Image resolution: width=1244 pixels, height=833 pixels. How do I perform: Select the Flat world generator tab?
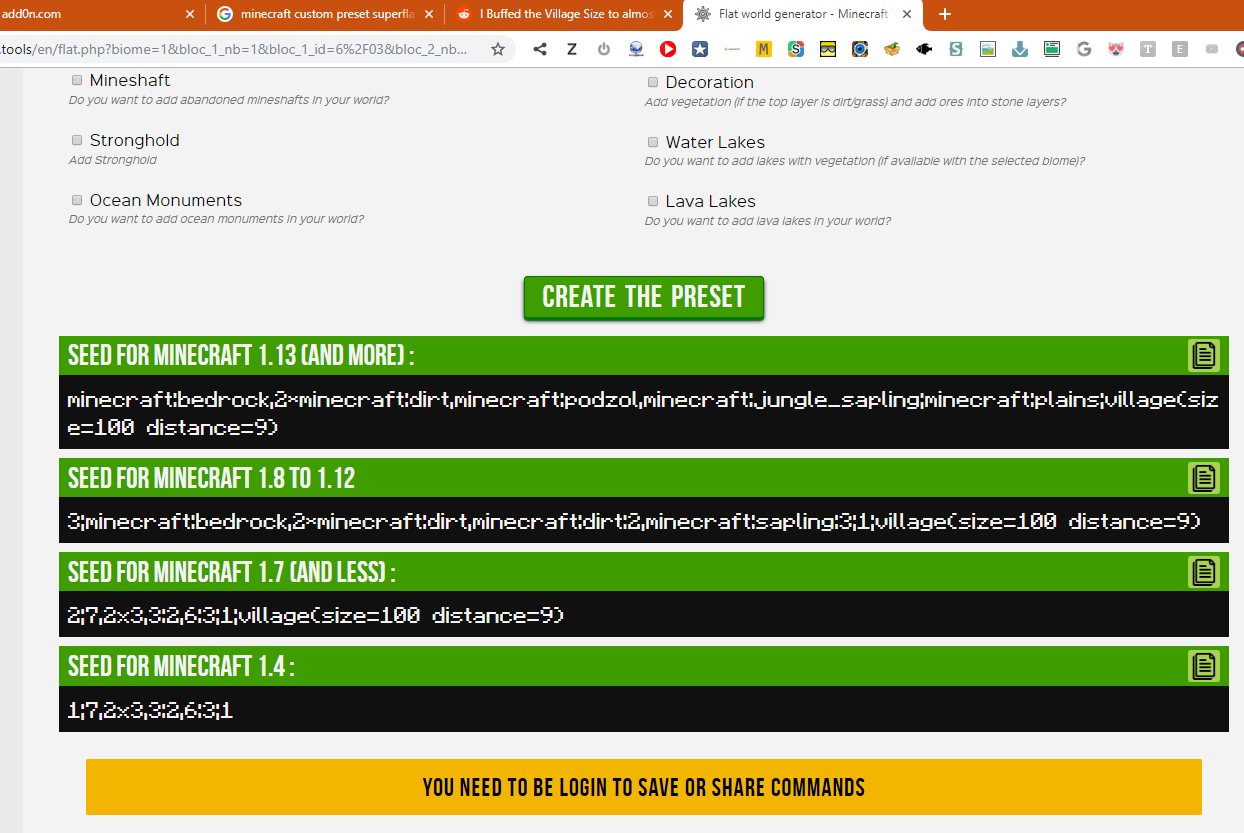coord(803,14)
